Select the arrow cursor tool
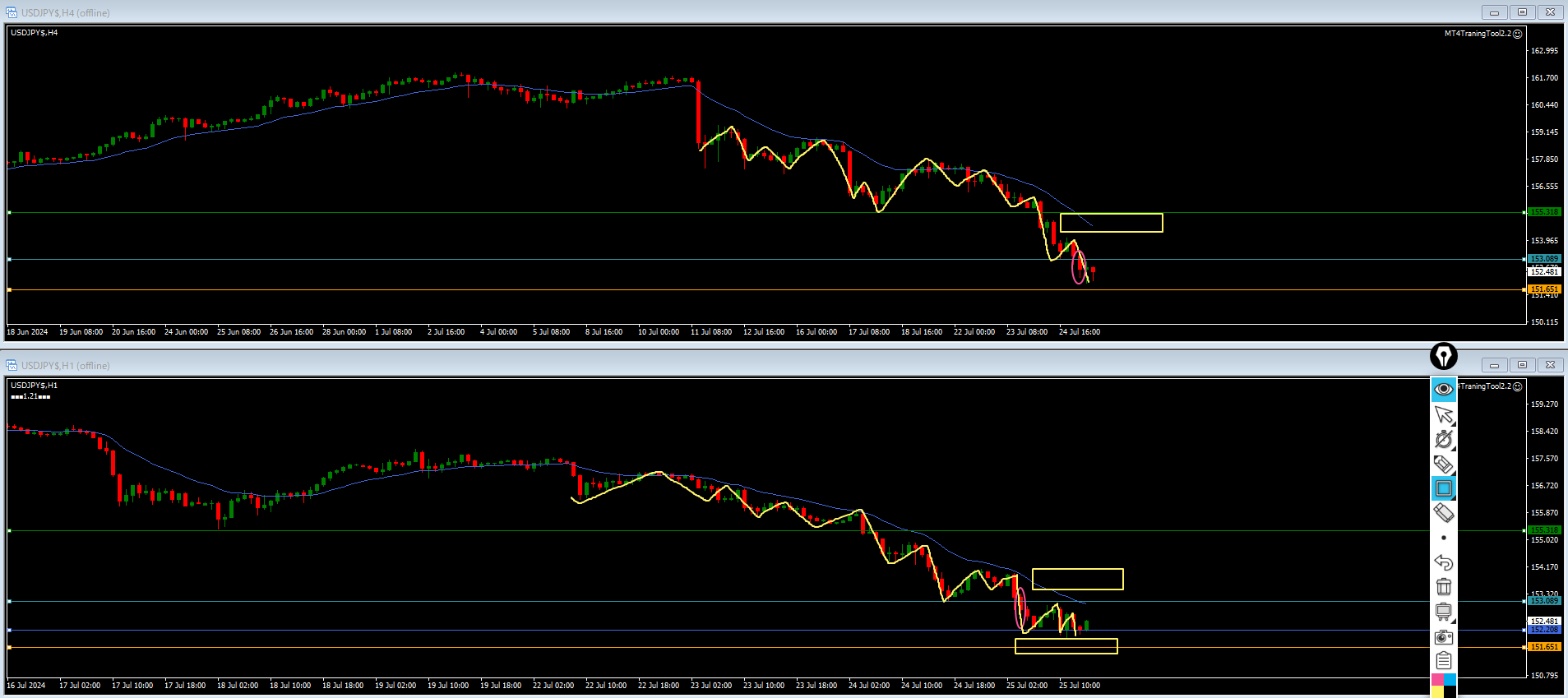1568x698 pixels. click(1443, 414)
